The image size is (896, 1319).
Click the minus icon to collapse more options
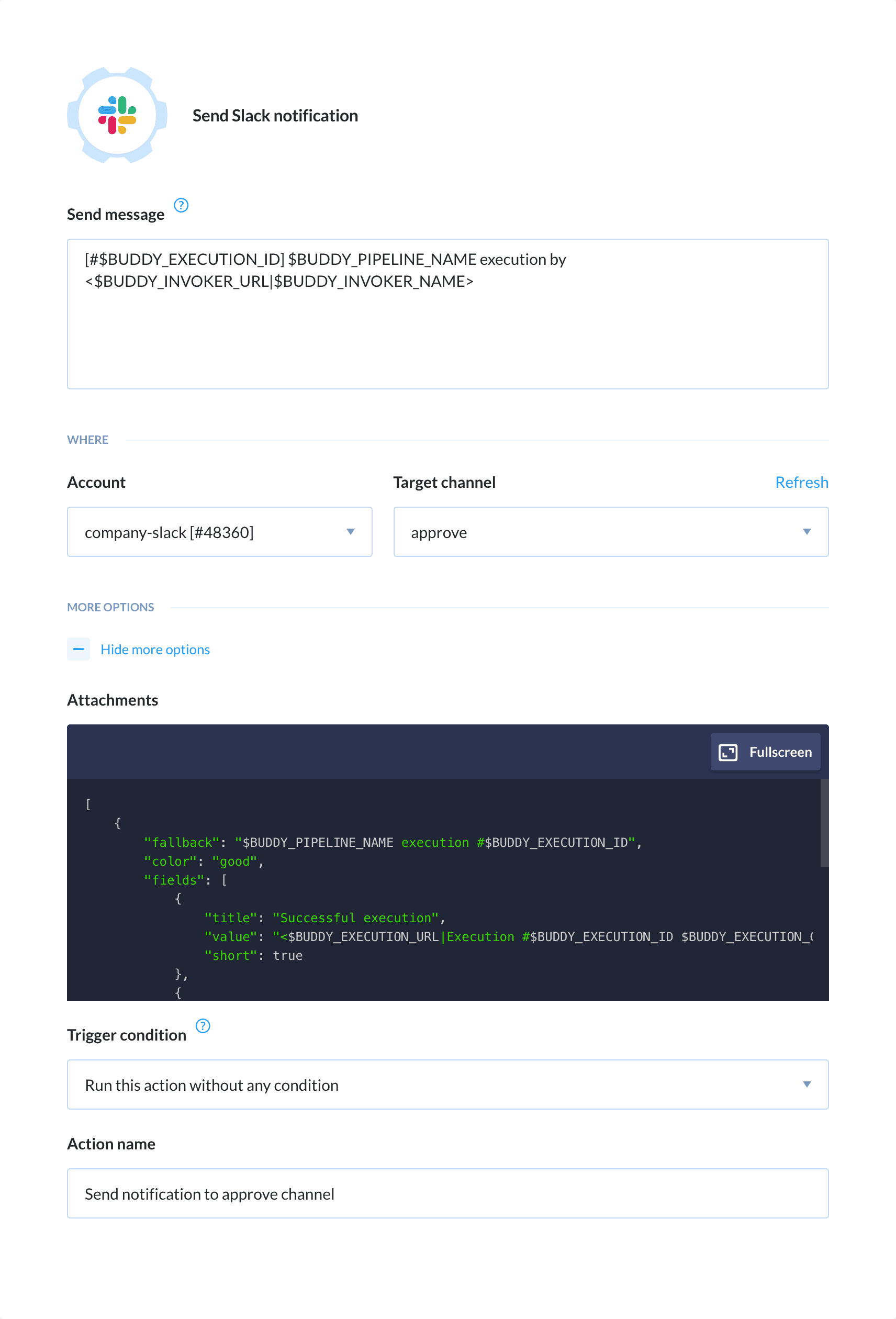click(x=79, y=649)
